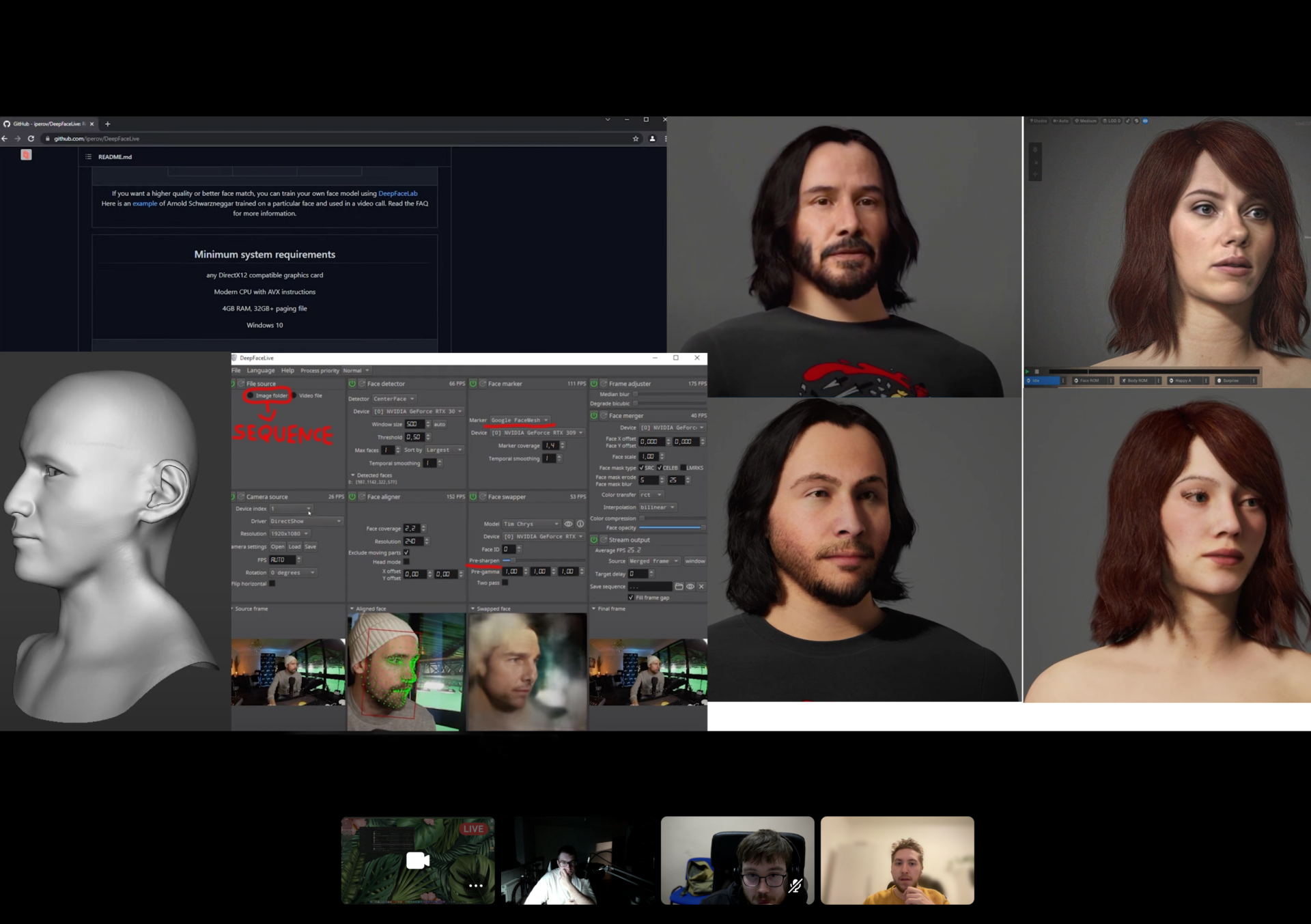Click auto window size button
This screenshot has height=924, width=1311.
click(x=440, y=425)
